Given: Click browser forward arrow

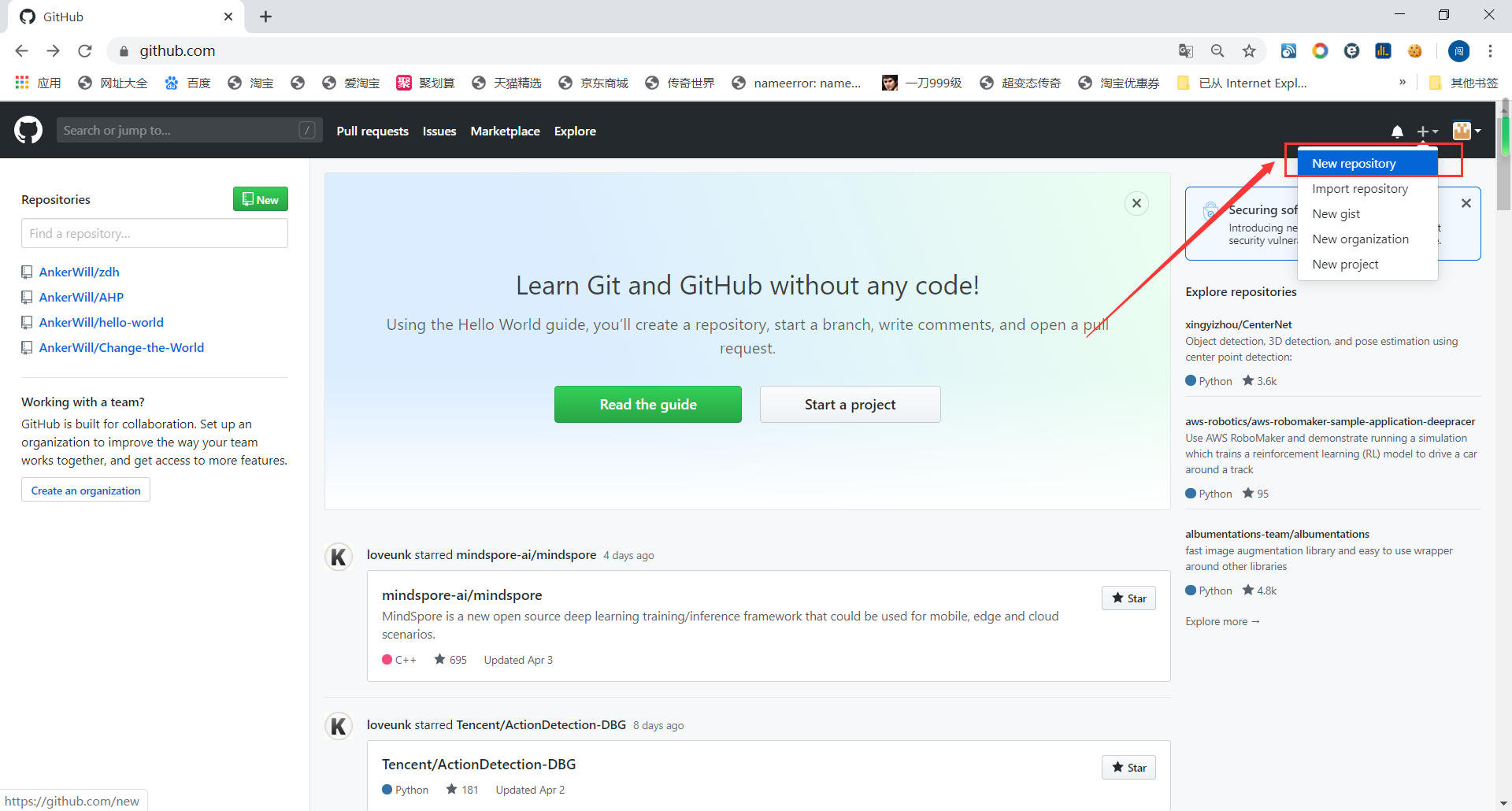Looking at the screenshot, I should [54, 50].
